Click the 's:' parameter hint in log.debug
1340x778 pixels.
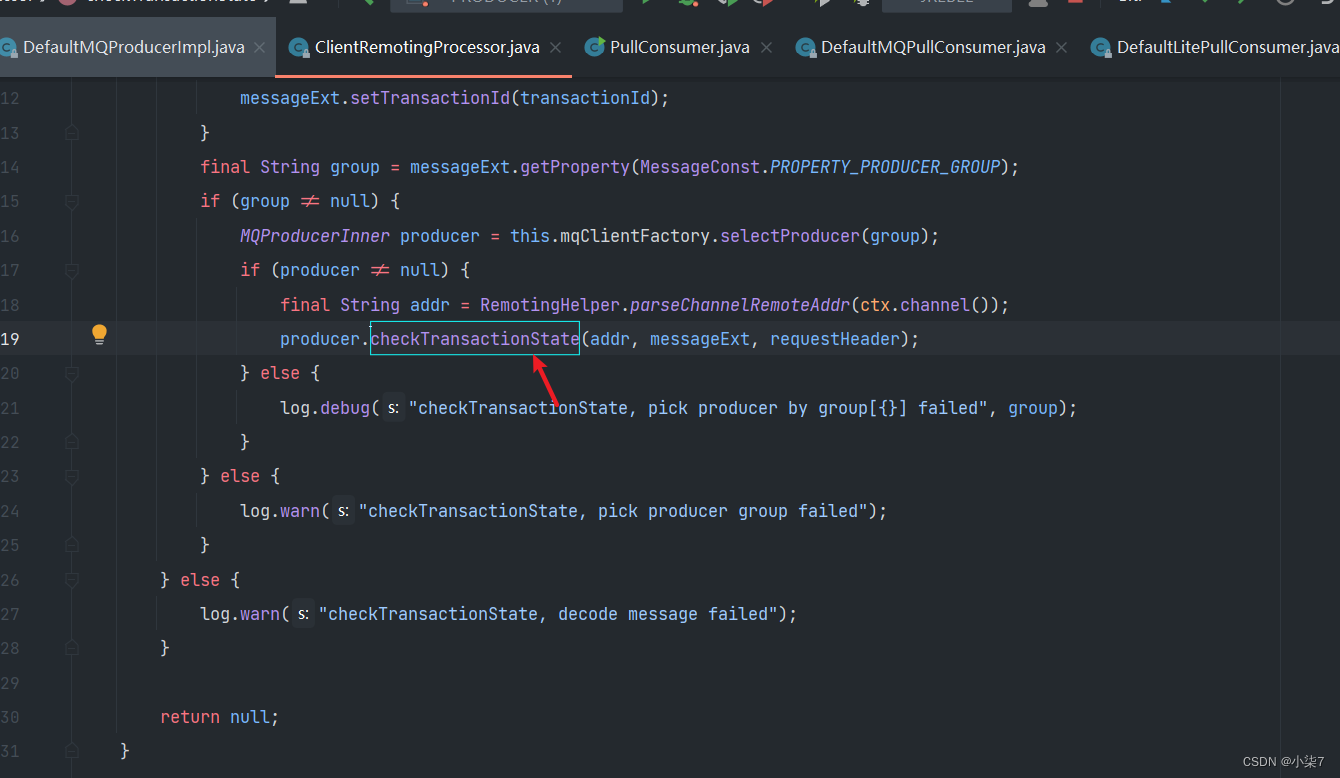393,408
